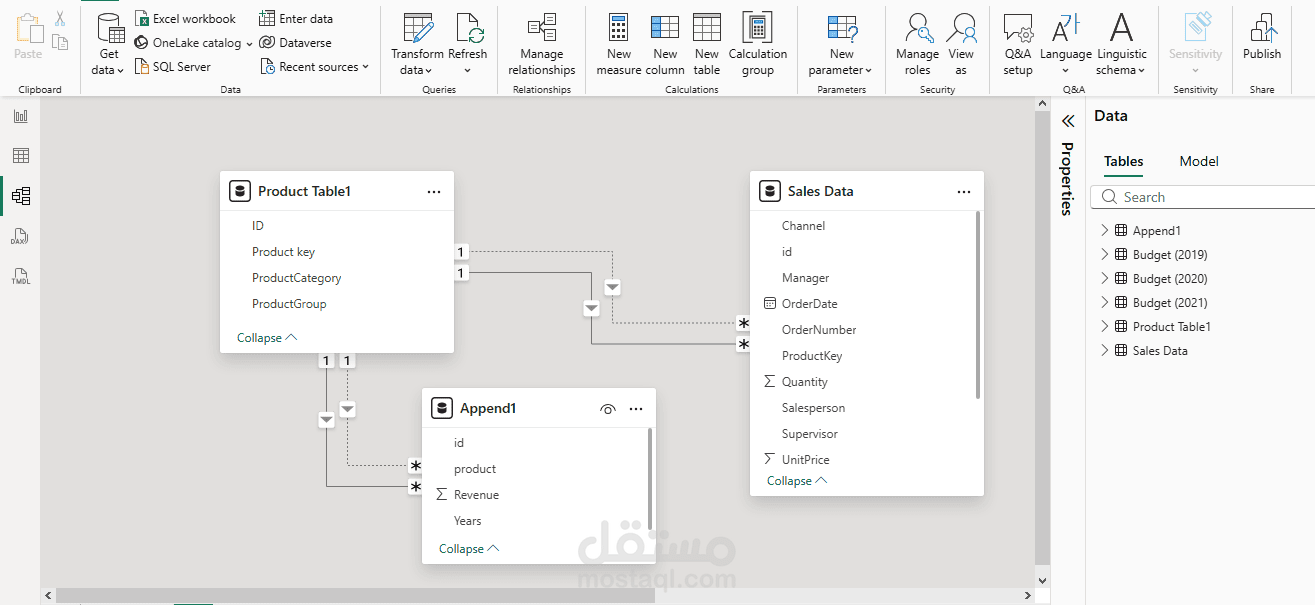Open Manage relationships dialog
This screenshot has height=605, width=1315.
tap(541, 45)
